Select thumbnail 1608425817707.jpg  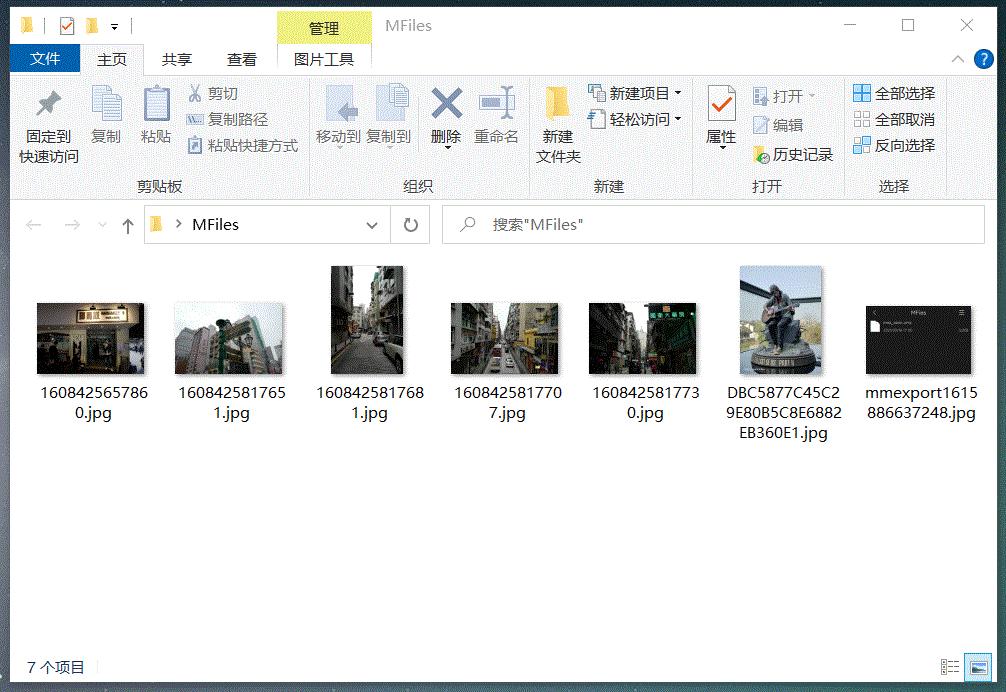click(x=504, y=339)
